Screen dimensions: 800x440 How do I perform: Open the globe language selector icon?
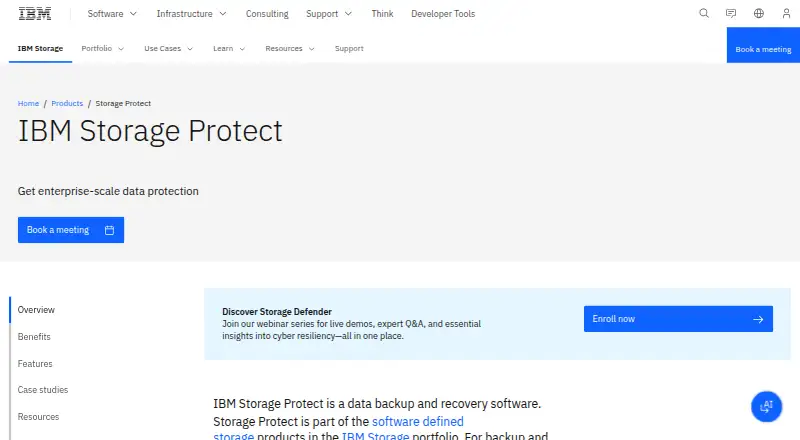[x=759, y=13]
